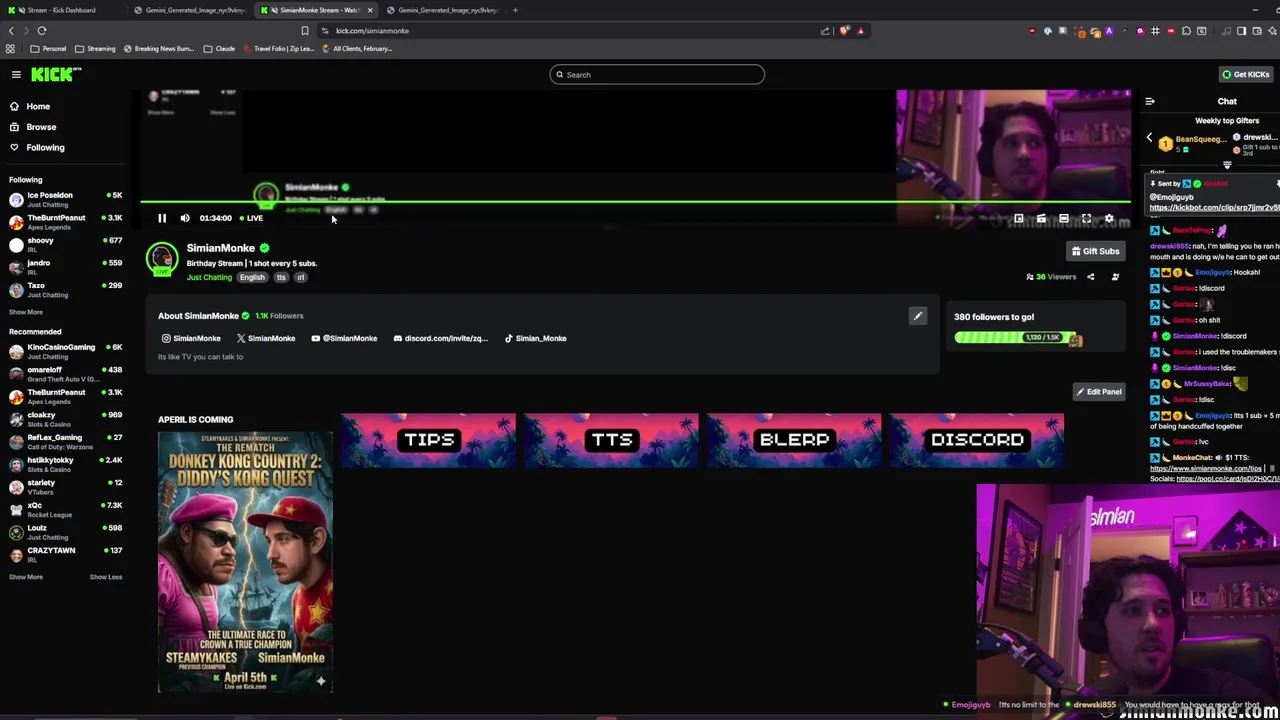The height and width of the screenshot is (720, 1280).
Task: Collapse the Weekly top Gifters dropdown
Action: [x=1227, y=166]
